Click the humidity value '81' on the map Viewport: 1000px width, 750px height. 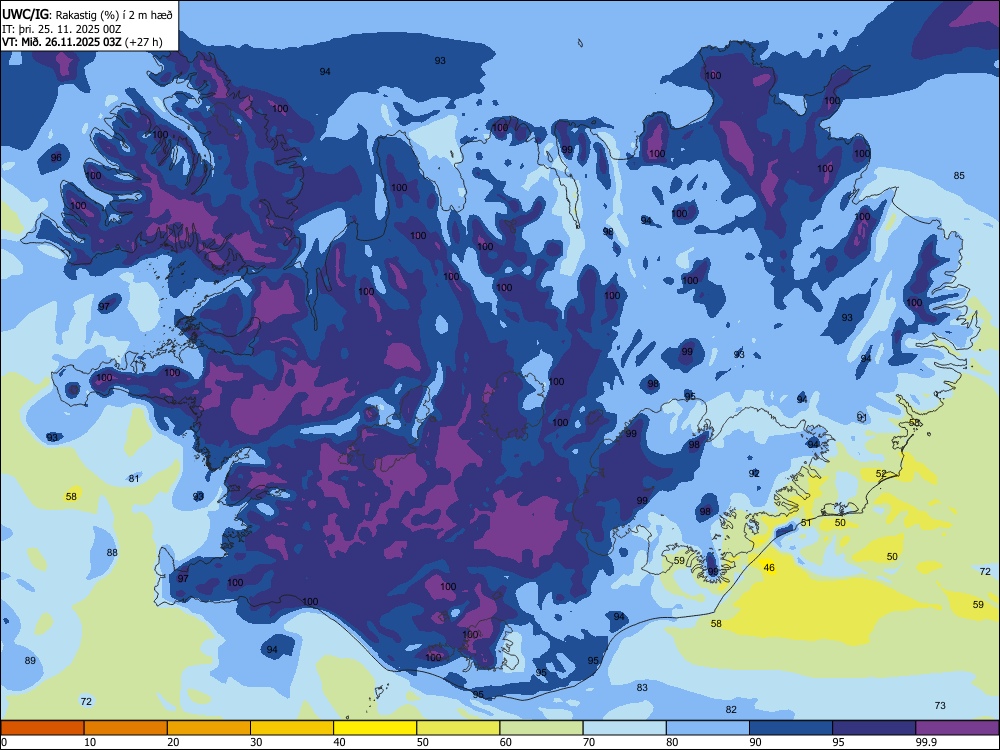(134, 479)
